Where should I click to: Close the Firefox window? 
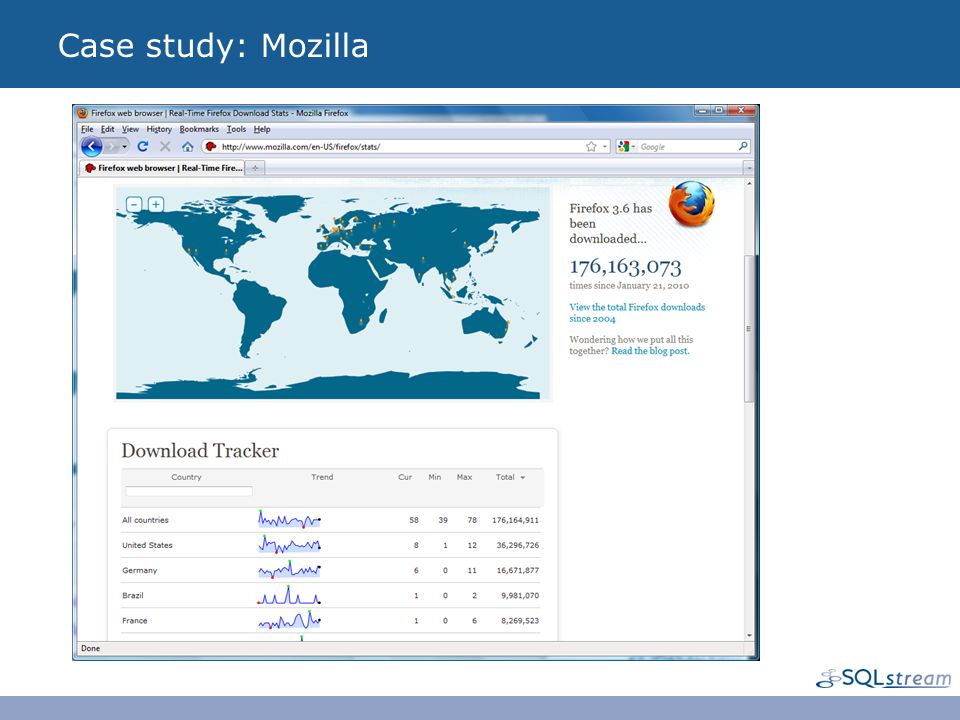point(741,110)
